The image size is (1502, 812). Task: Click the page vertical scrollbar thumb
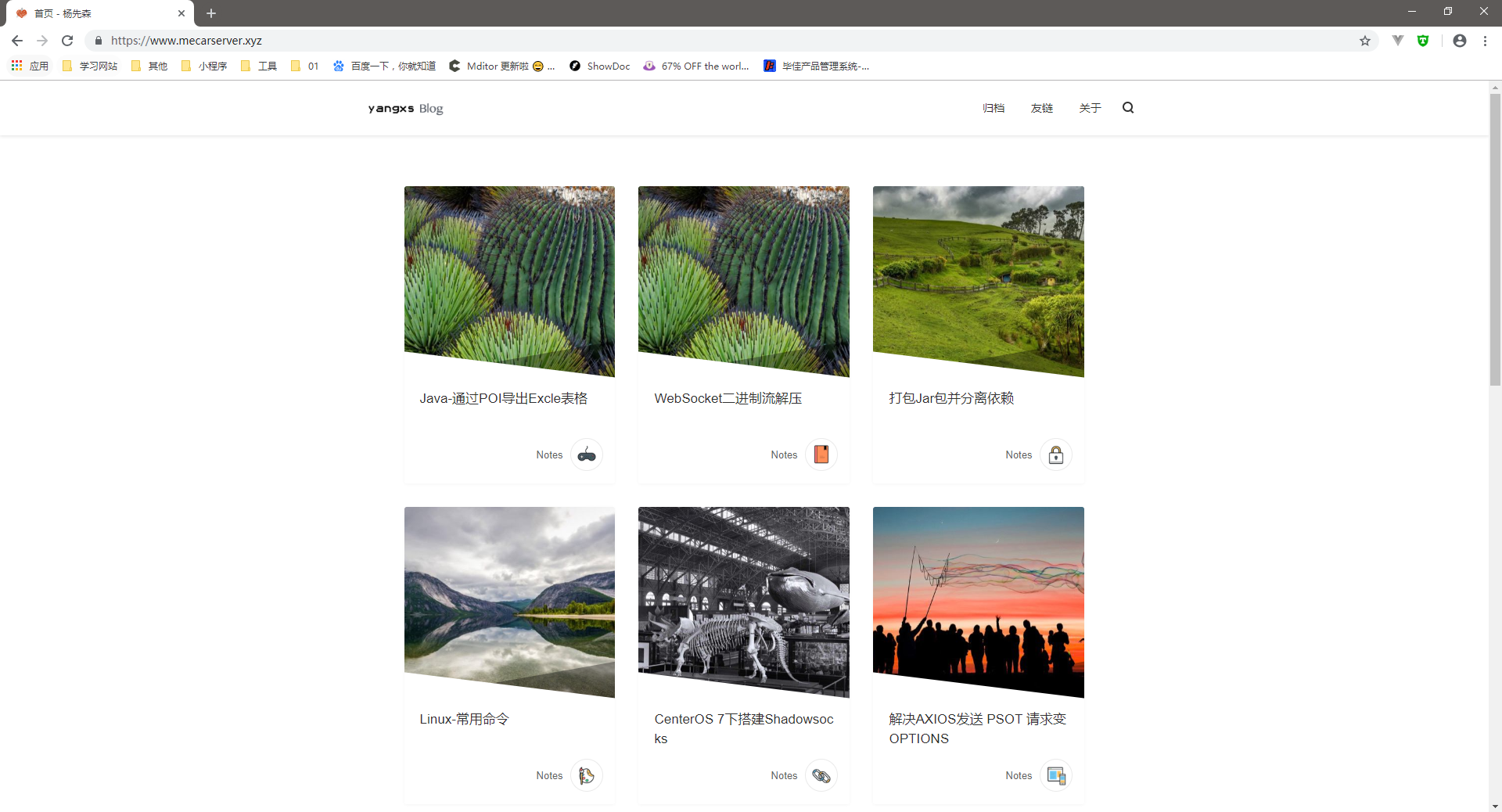[1495, 239]
